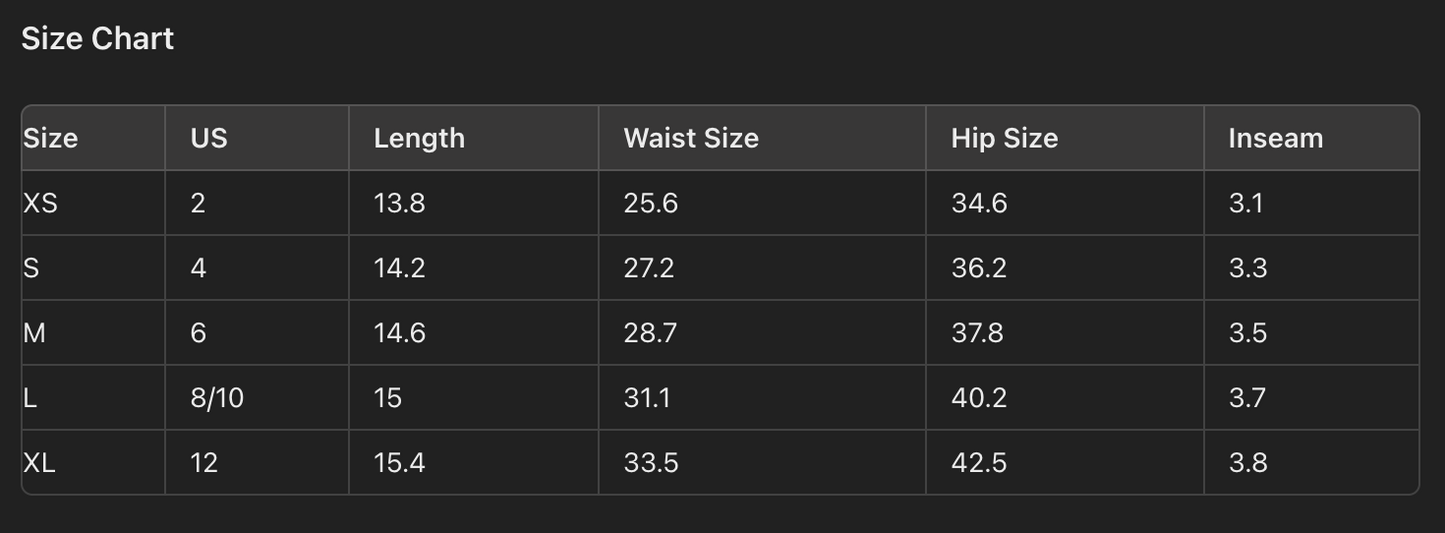Image resolution: width=1445 pixels, height=533 pixels.
Task: Click the 3.1 inseam value
Action: [x=1246, y=203]
